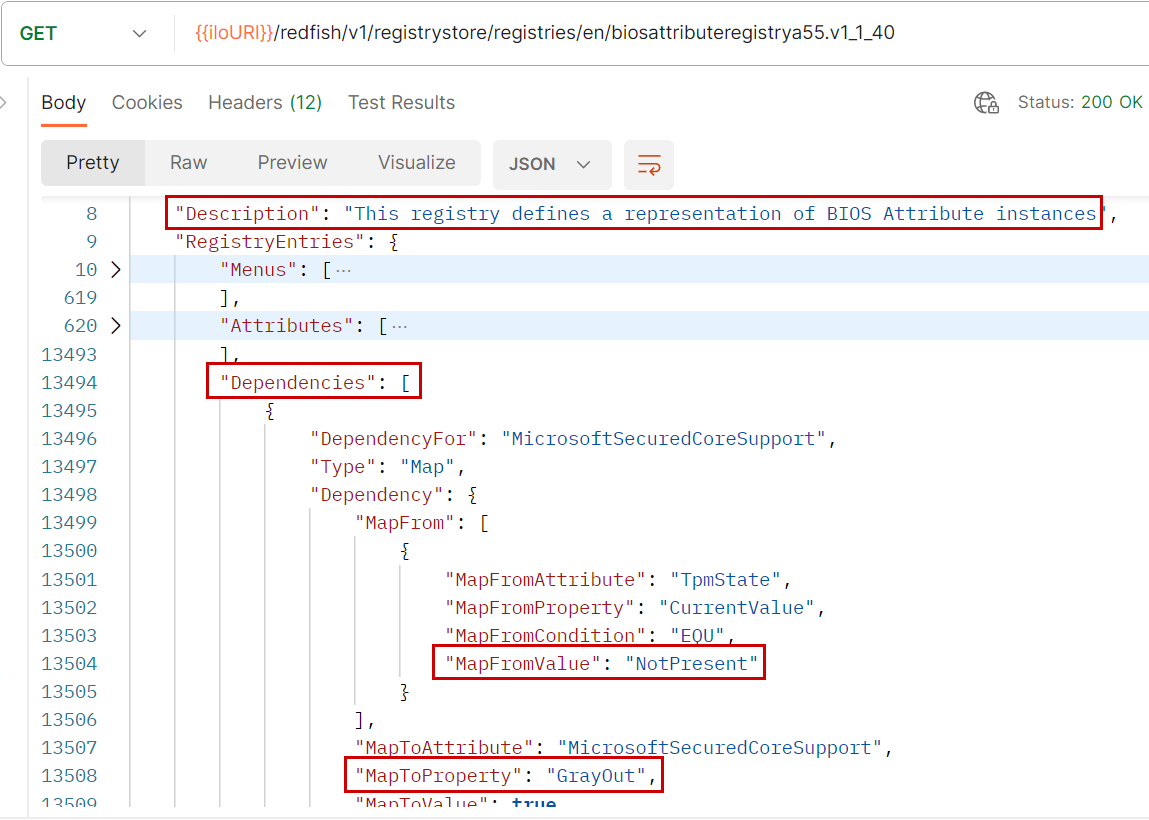The height and width of the screenshot is (820, 1149).
Task: Click the folded ellipsis after "Attributes"
Action: tap(399, 326)
